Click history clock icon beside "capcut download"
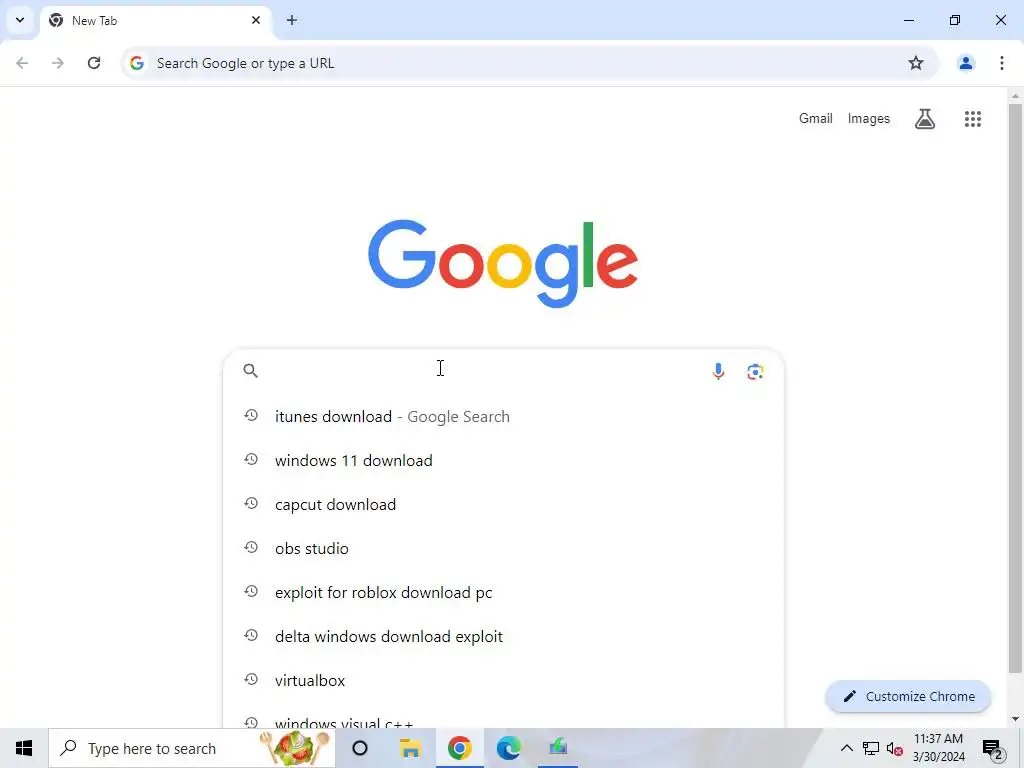The width and height of the screenshot is (1024, 768). coord(251,504)
